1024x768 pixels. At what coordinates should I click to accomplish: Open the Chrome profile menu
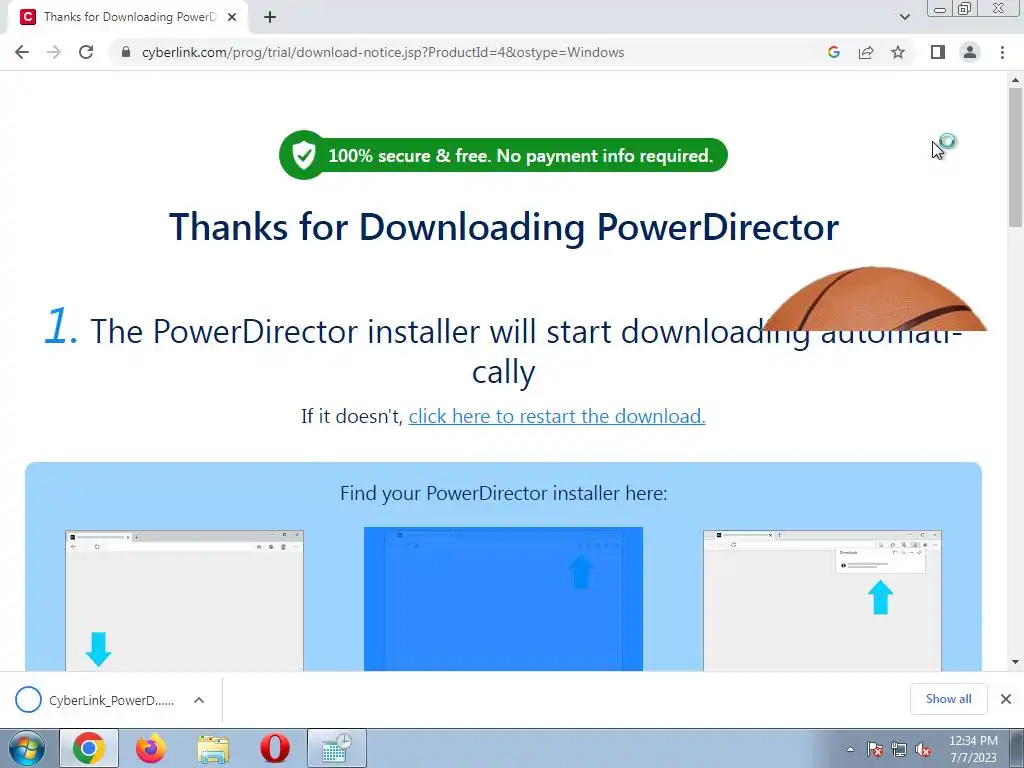tap(970, 52)
